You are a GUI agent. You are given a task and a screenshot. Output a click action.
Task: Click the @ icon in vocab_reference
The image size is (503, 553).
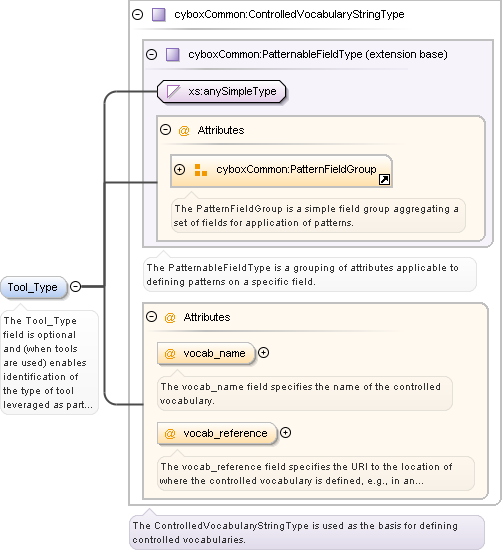[170, 433]
